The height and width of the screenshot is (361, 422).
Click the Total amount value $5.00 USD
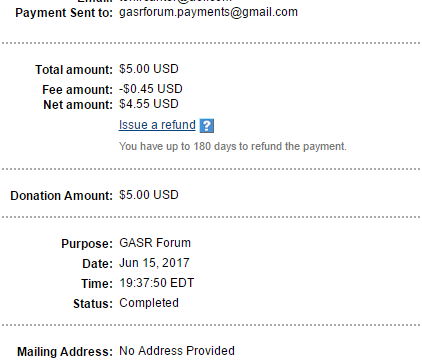[149, 69]
